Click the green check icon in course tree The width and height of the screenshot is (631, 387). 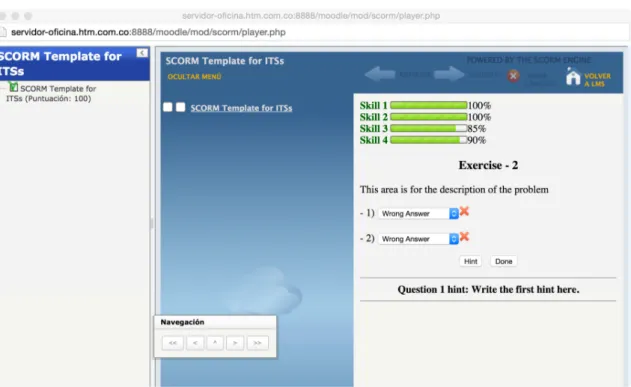click(x=13, y=86)
